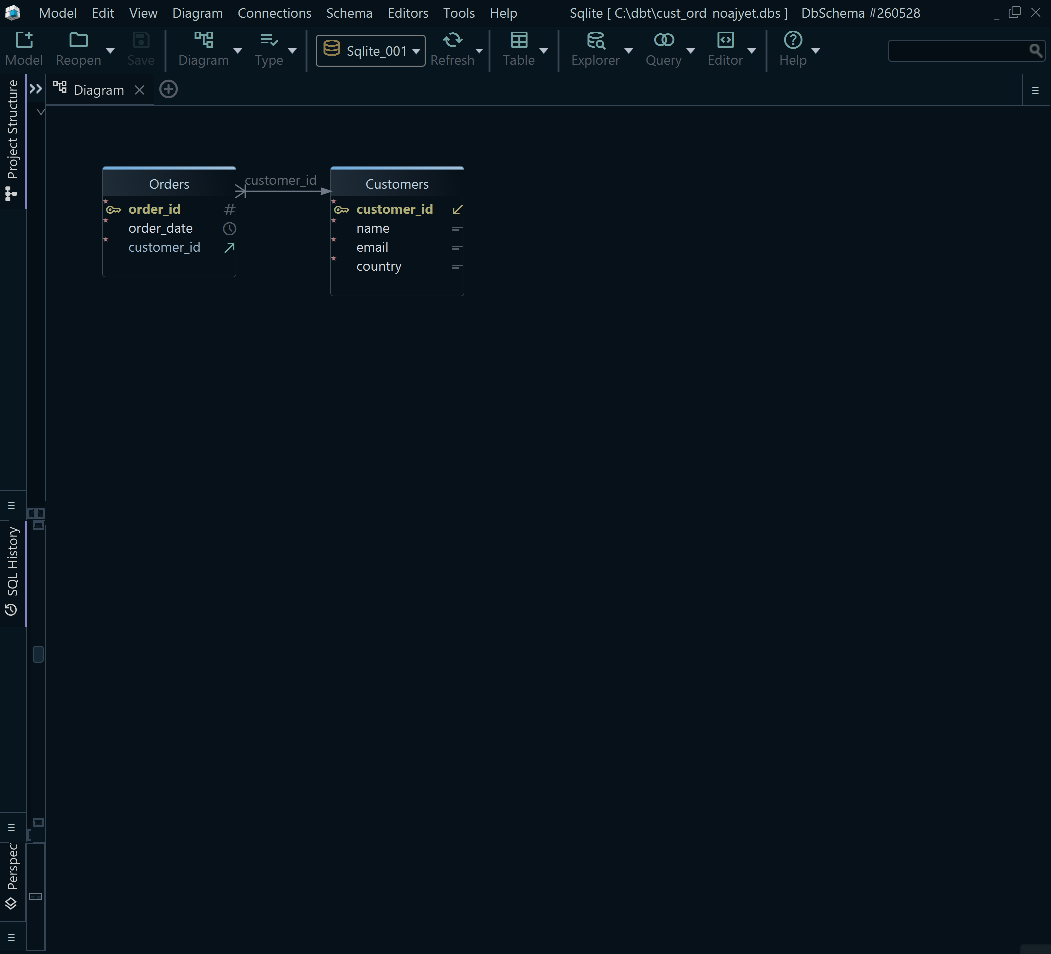Image resolution: width=1051 pixels, height=954 pixels.
Task: Expand the Type dropdown arrow
Action: (x=292, y=50)
